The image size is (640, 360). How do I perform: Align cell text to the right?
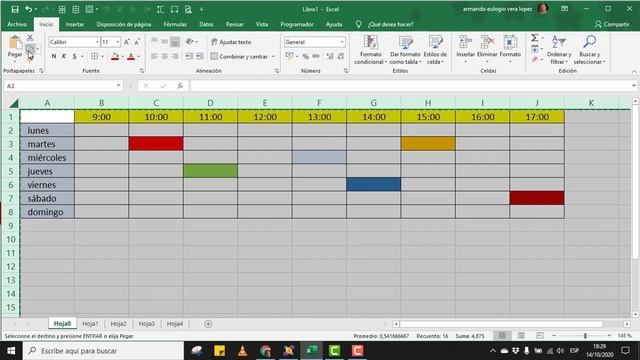[x=175, y=56]
